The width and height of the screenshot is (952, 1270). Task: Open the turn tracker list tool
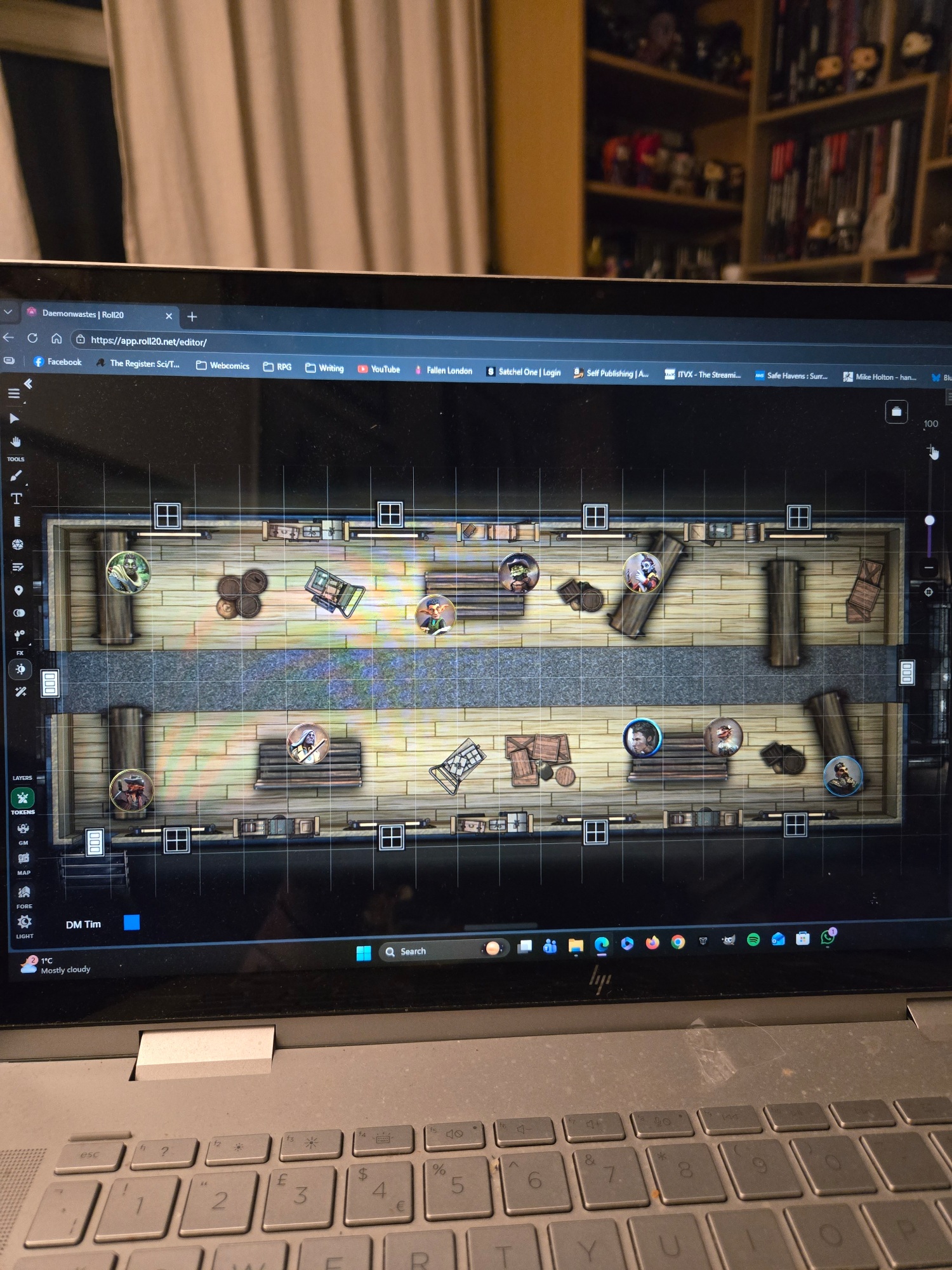pos(18,567)
